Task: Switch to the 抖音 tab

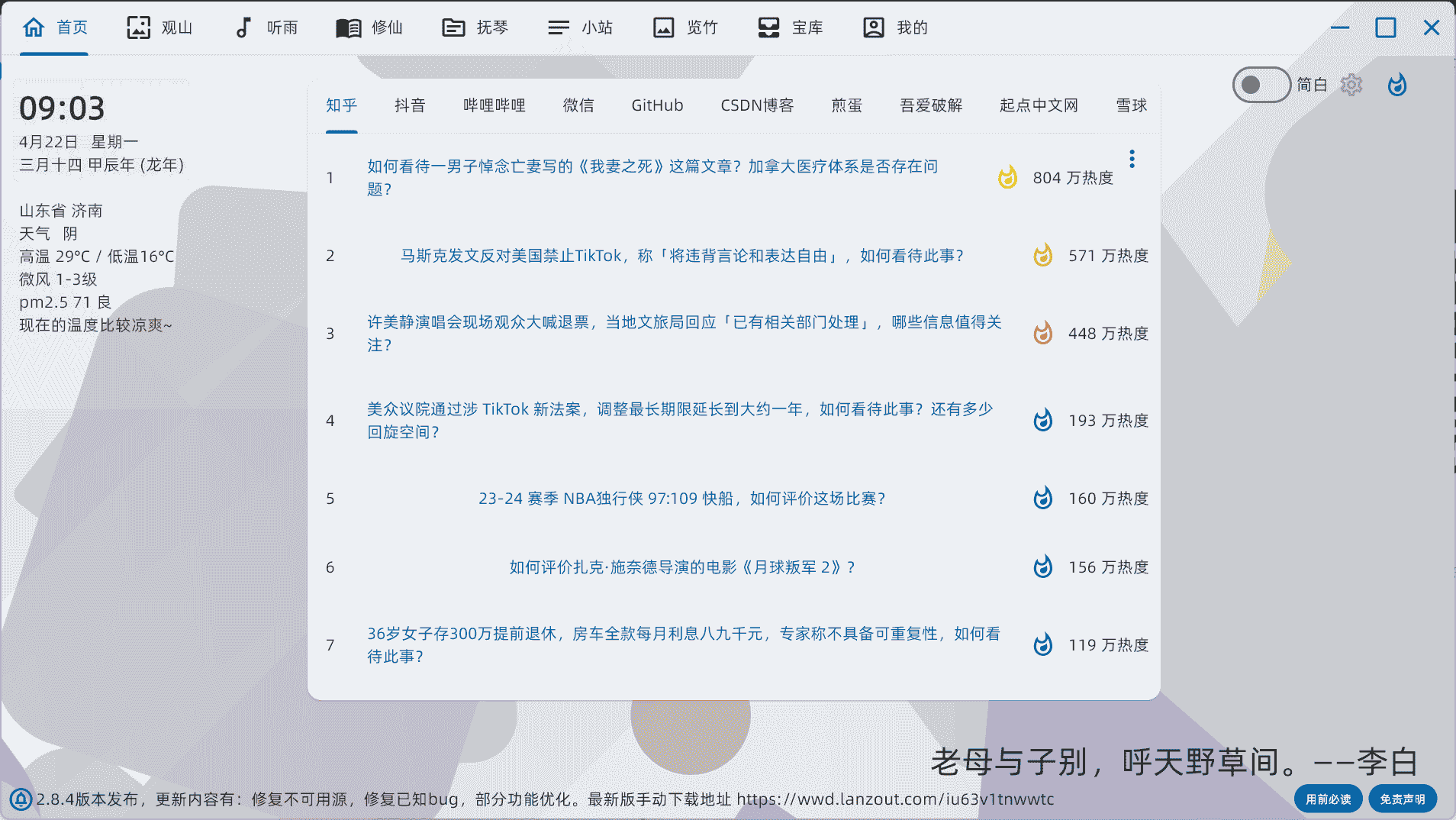Action: (x=410, y=105)
